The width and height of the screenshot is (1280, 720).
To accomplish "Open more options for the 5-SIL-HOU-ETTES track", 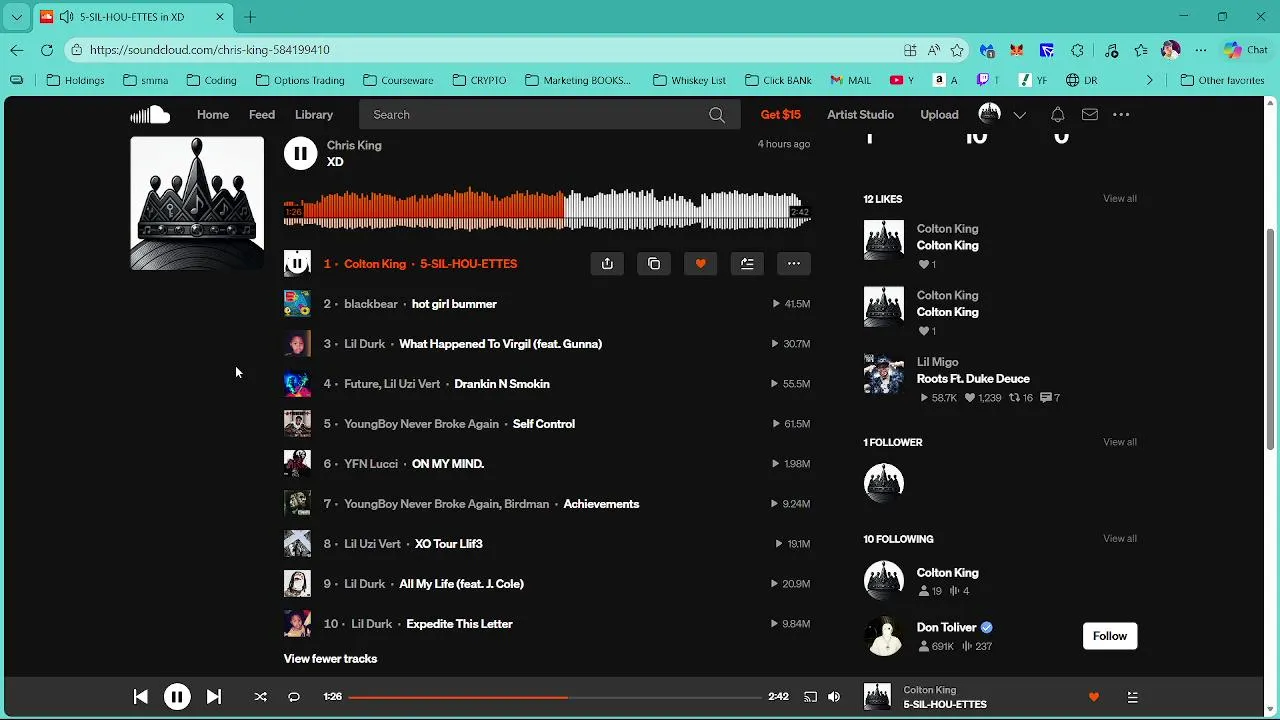I will pos(794,264).
